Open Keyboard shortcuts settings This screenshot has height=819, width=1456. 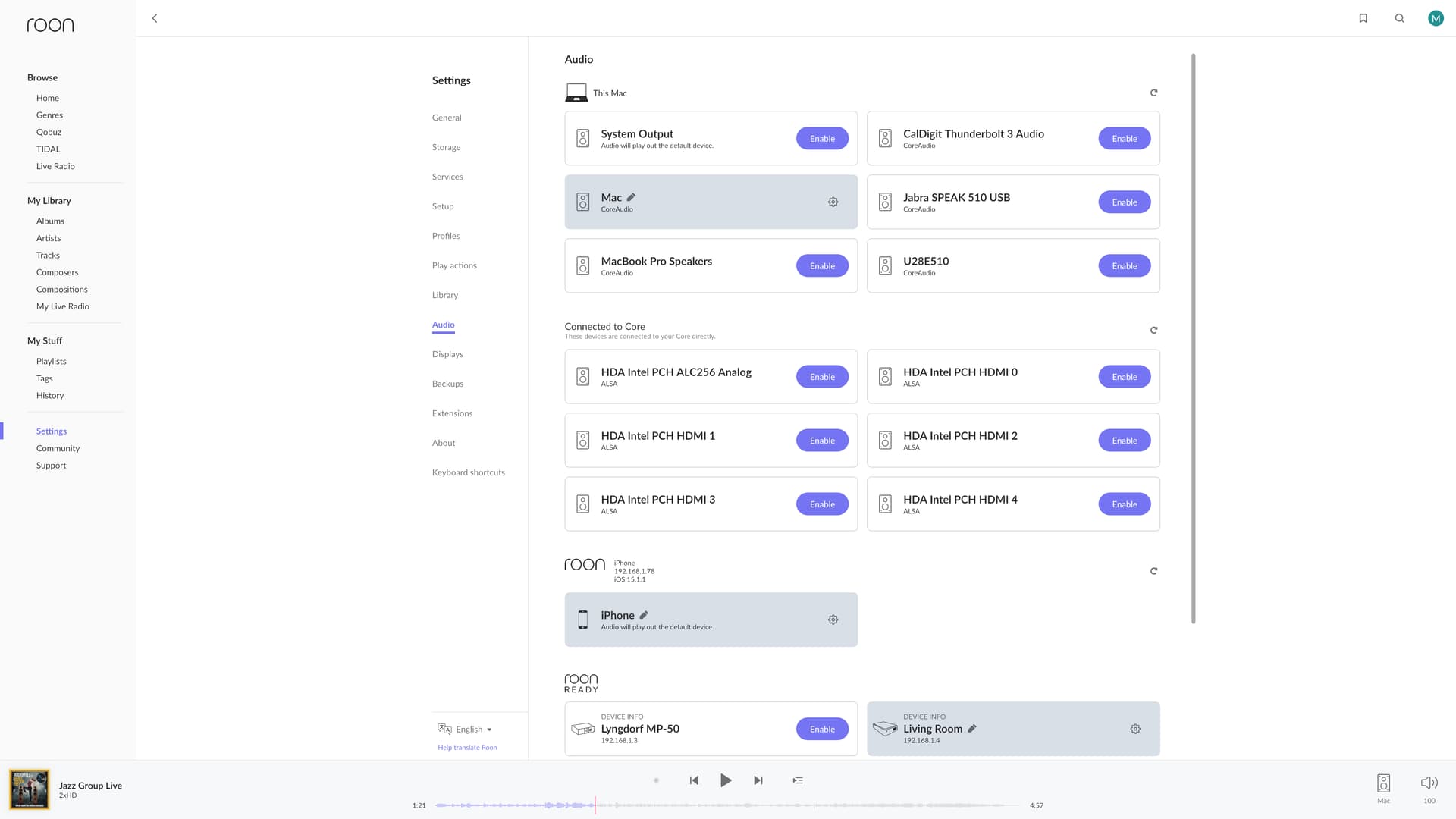(x=468, y=472)
